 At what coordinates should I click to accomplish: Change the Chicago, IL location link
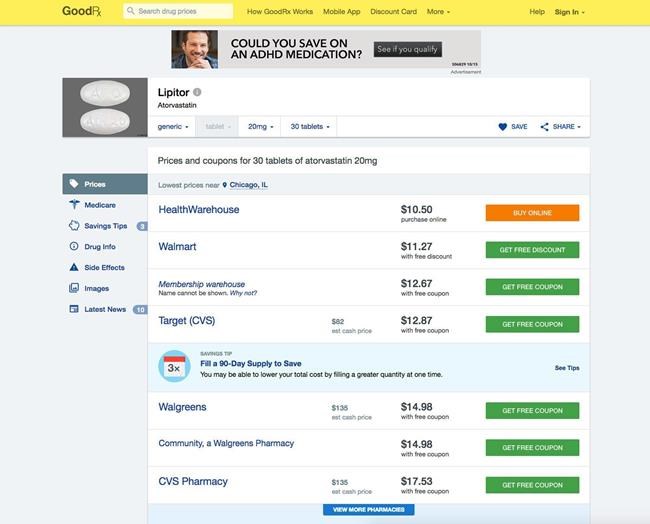247,185
